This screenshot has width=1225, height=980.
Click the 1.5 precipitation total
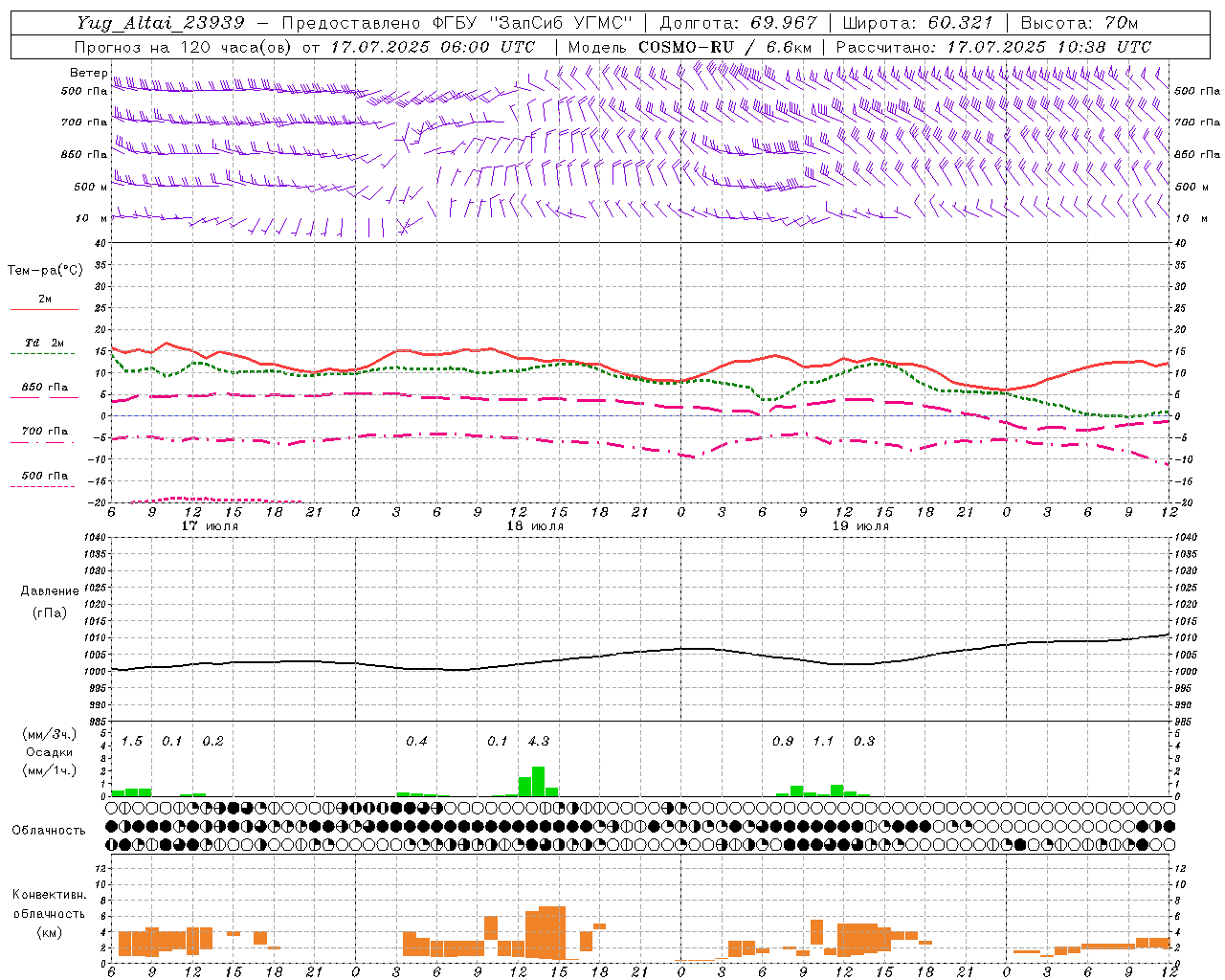coord(132,741)
